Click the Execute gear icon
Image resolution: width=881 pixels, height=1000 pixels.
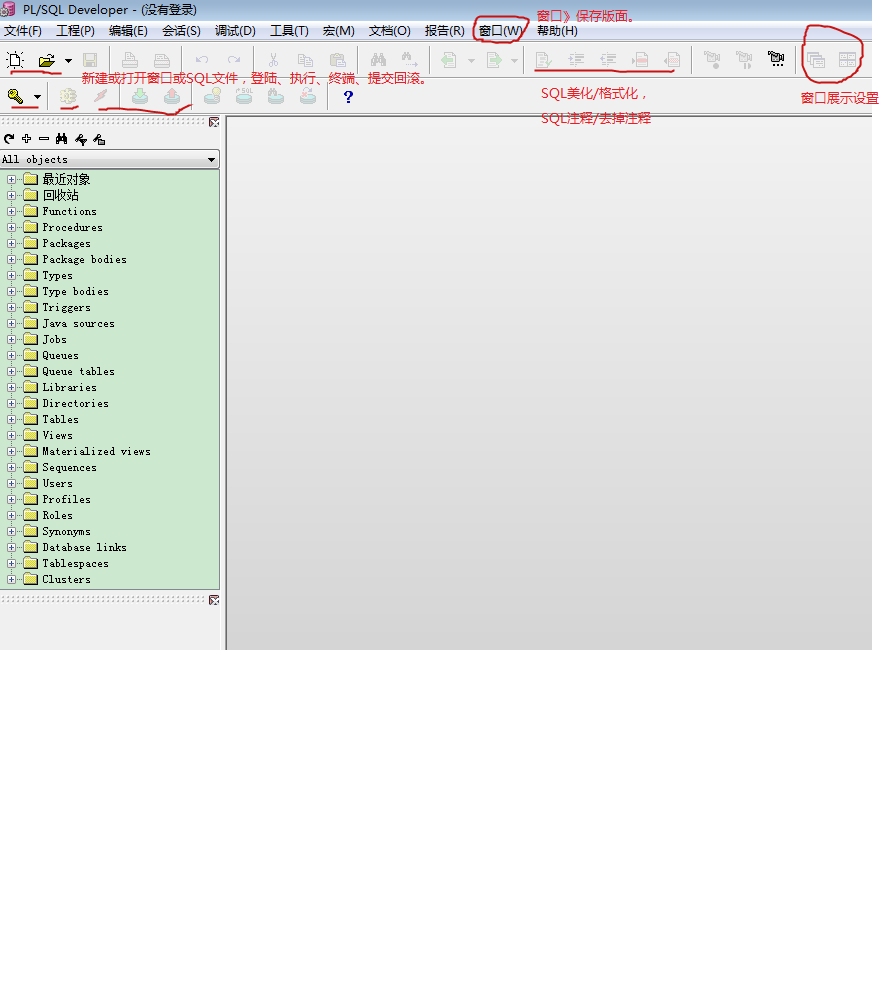coord(68,97)
